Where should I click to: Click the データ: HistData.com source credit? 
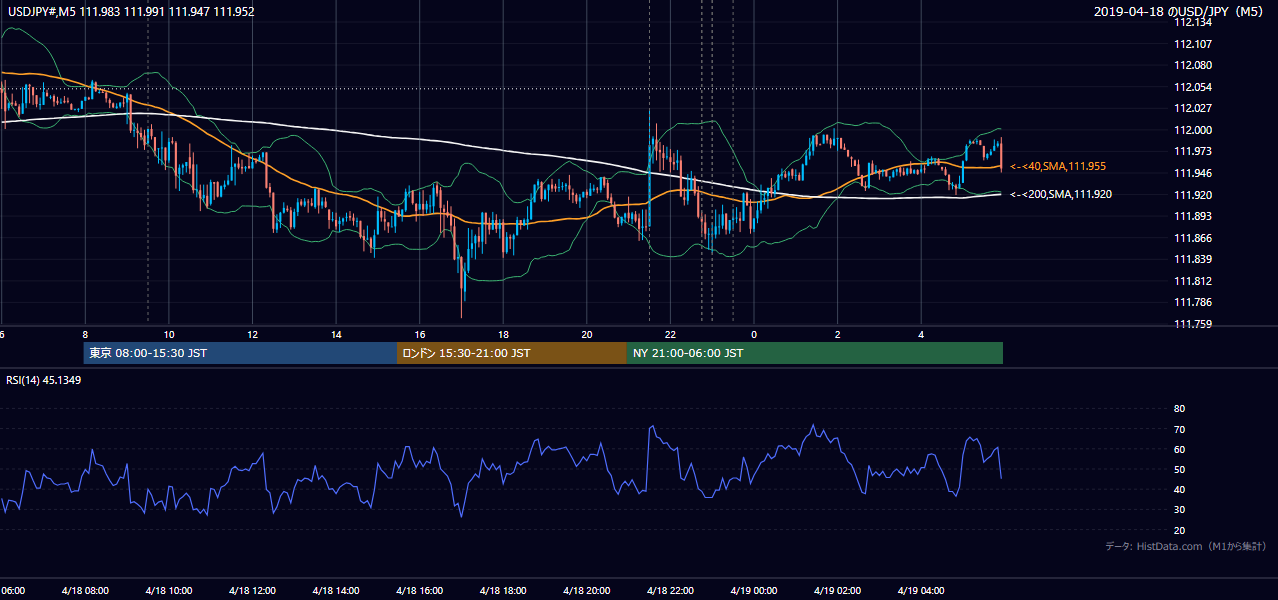[x=1185, y=547]
